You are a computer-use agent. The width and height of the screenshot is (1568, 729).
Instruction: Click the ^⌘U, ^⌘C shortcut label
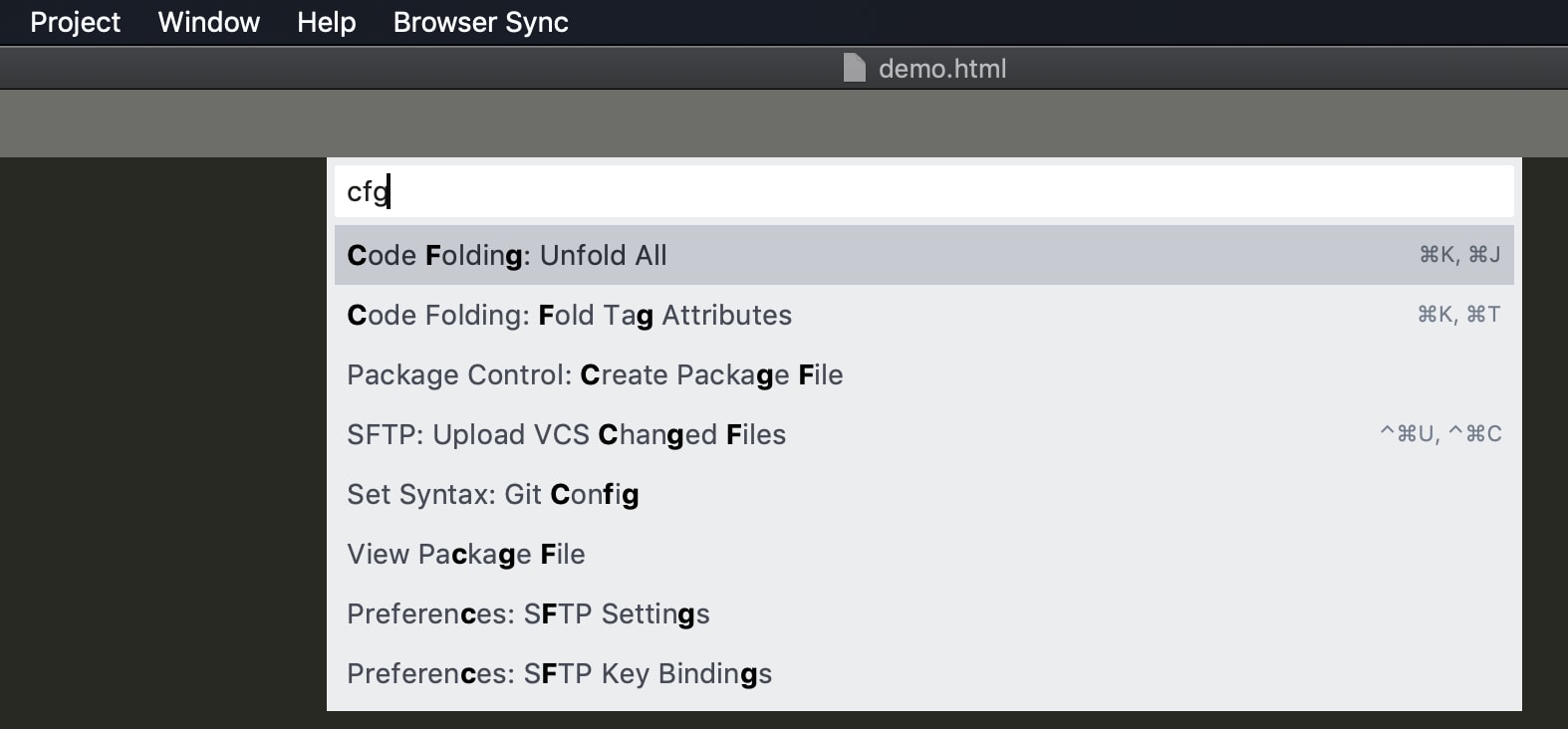(x=1440, y=433)
